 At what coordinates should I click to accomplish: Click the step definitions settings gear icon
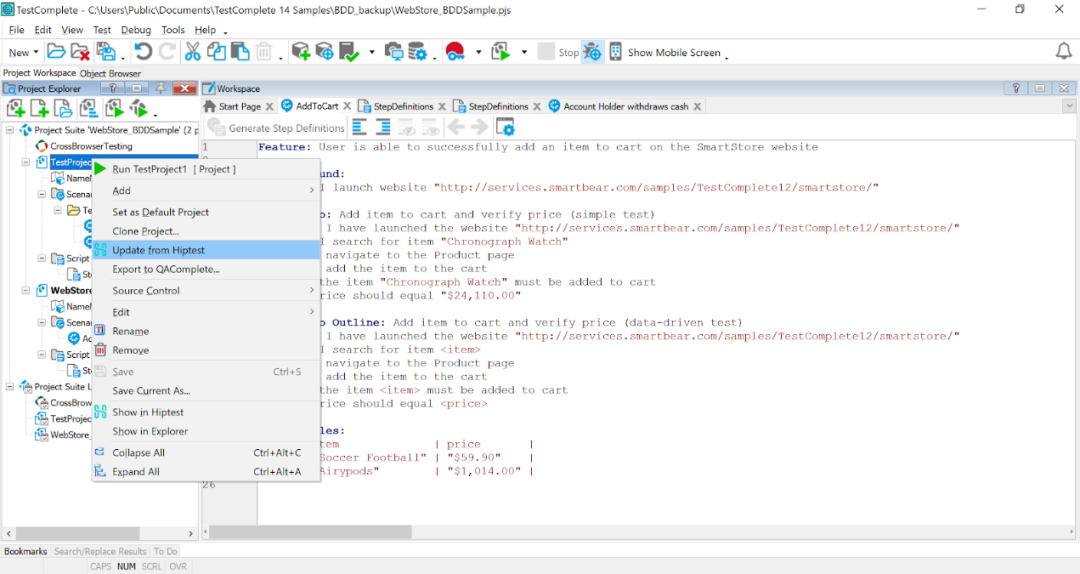tap(505, 127)
